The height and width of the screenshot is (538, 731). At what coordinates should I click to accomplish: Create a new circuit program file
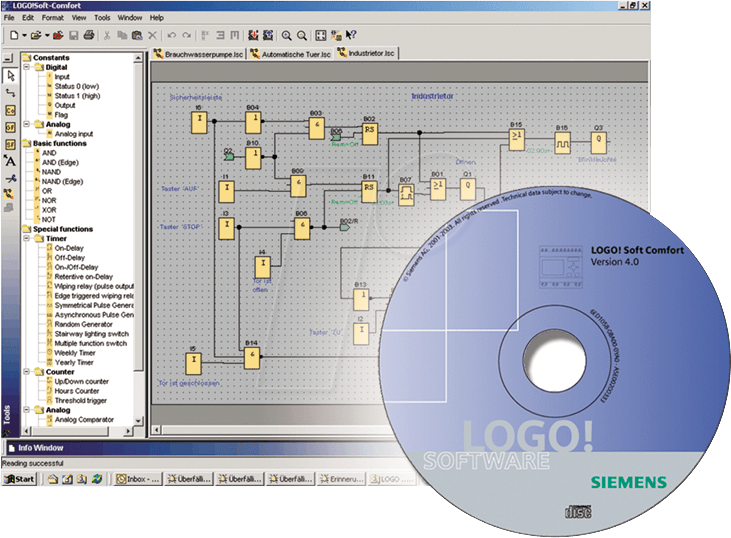pos(14,35)
